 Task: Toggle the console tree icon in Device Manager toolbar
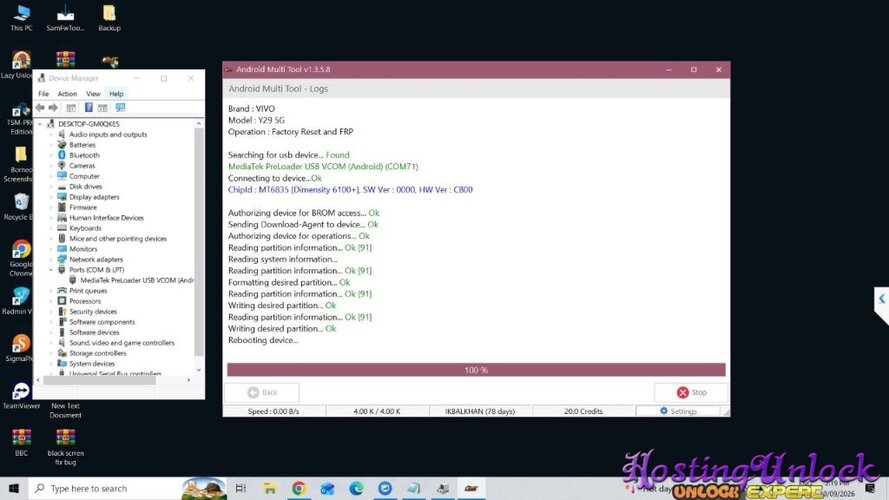71,108
